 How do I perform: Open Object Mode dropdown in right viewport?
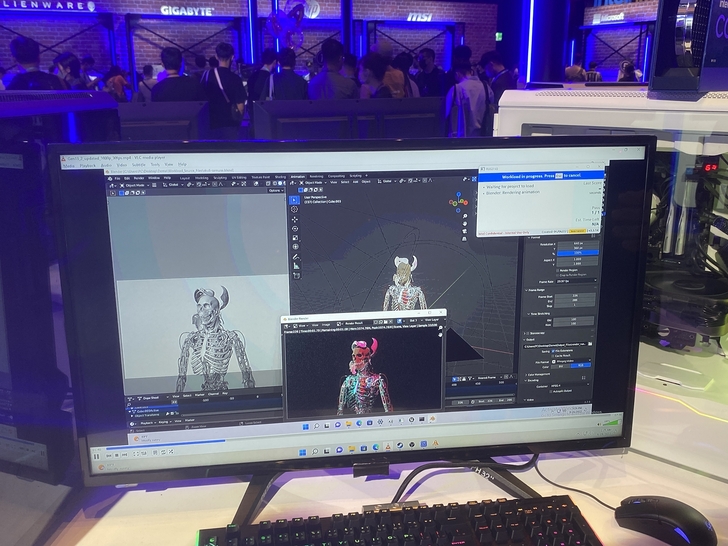click(312, 182)
